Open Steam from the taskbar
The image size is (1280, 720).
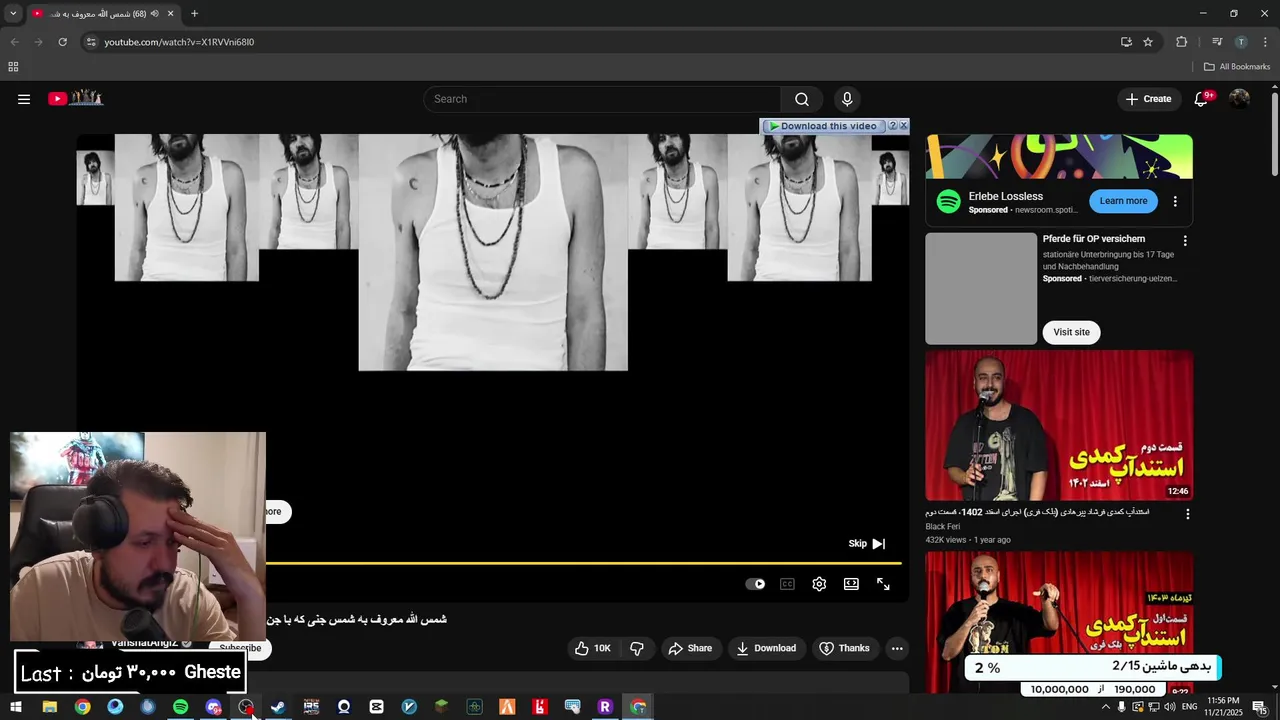[278, 707]
